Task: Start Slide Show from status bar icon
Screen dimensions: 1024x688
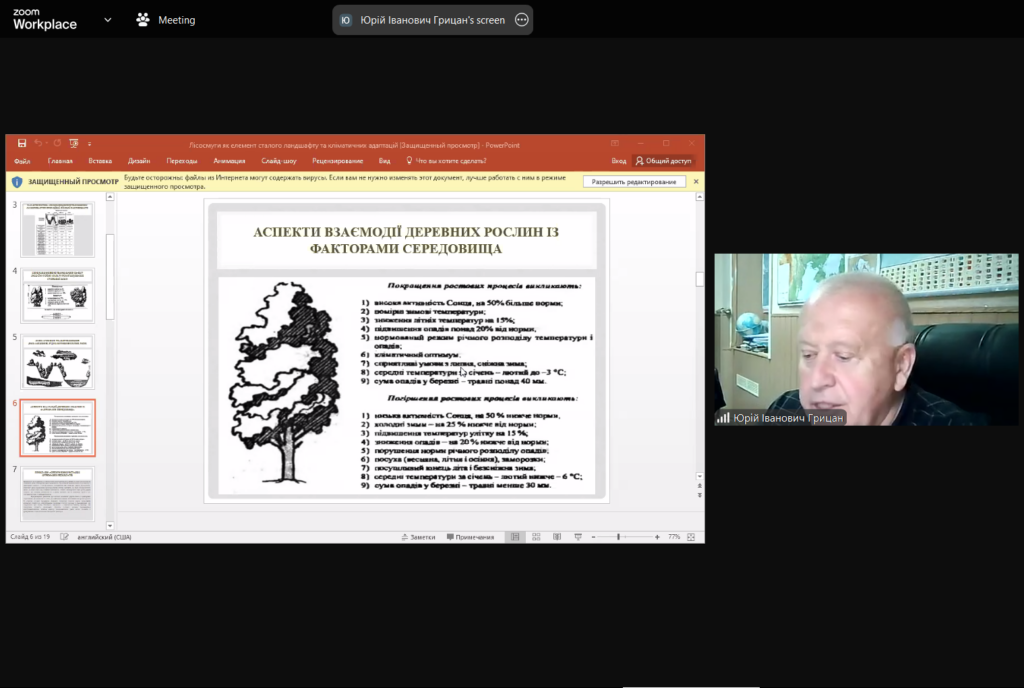Action: [577, 537]
